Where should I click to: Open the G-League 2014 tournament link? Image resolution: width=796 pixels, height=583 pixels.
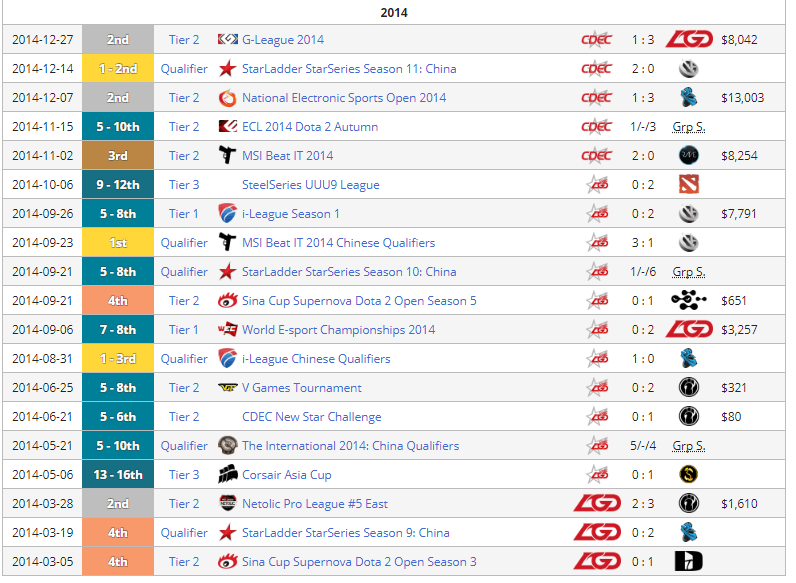pyautogui.click(x=283, y=40)
